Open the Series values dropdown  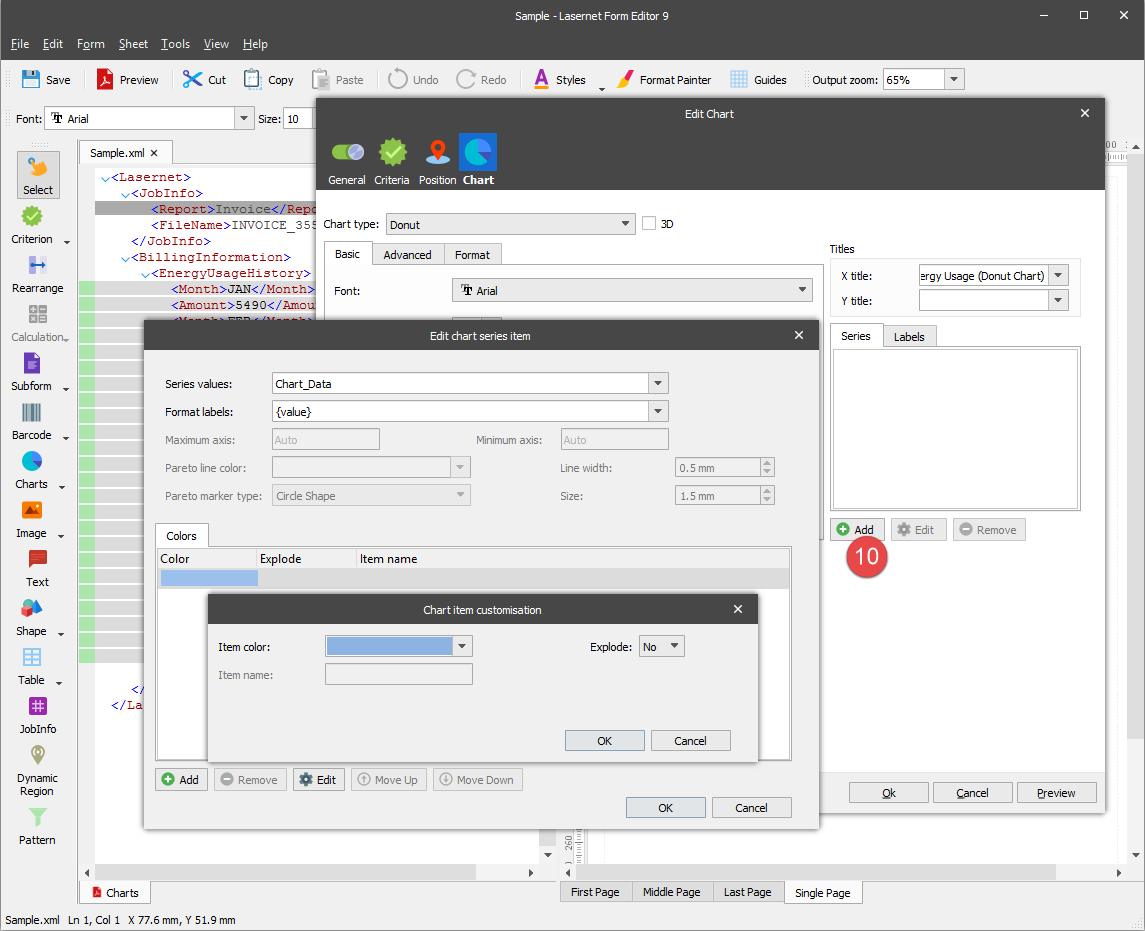[x=658, y=383]
